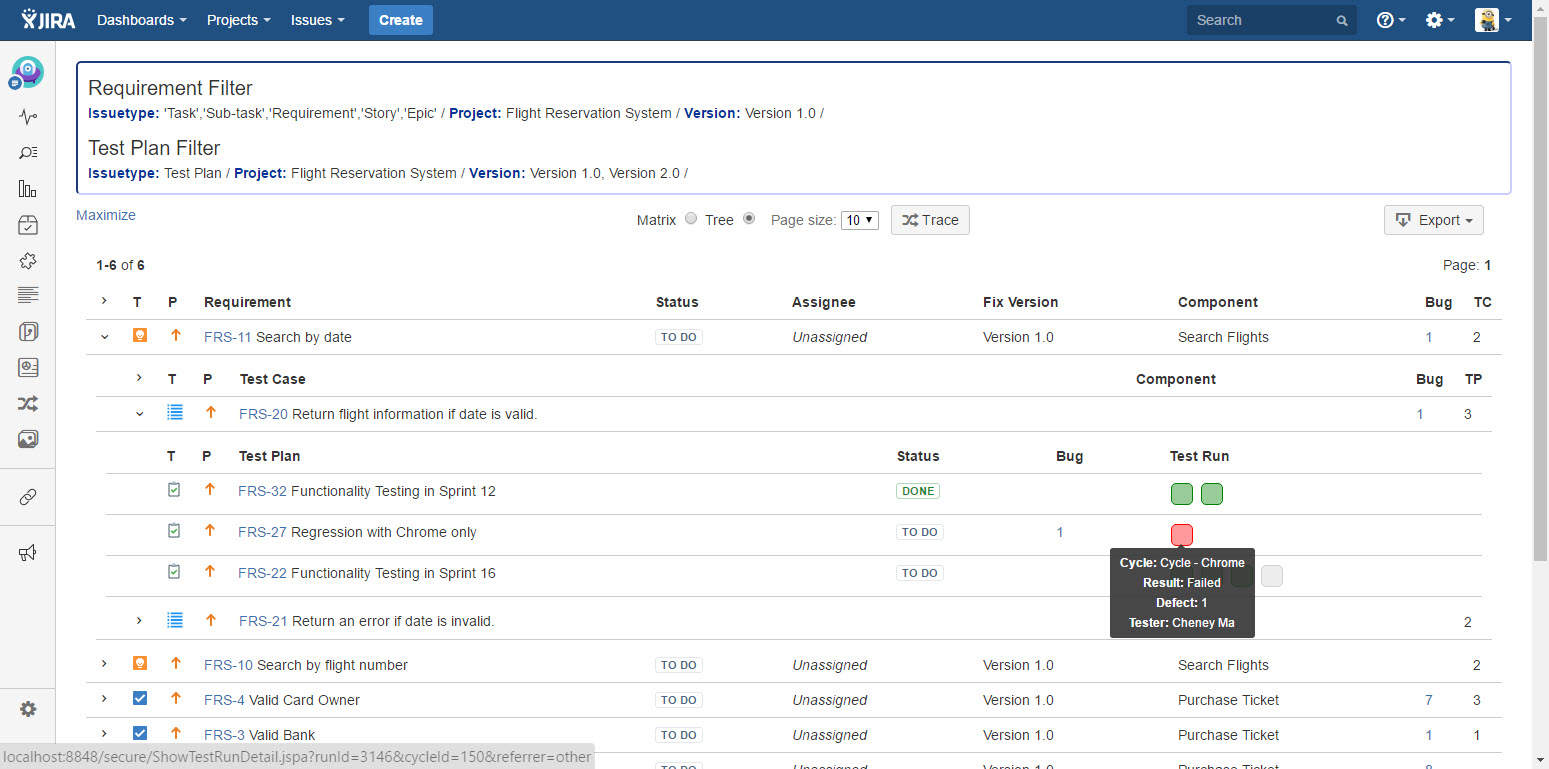Select the Matrix view radio button
1549x769 pixels.
(x=691, y=219)
